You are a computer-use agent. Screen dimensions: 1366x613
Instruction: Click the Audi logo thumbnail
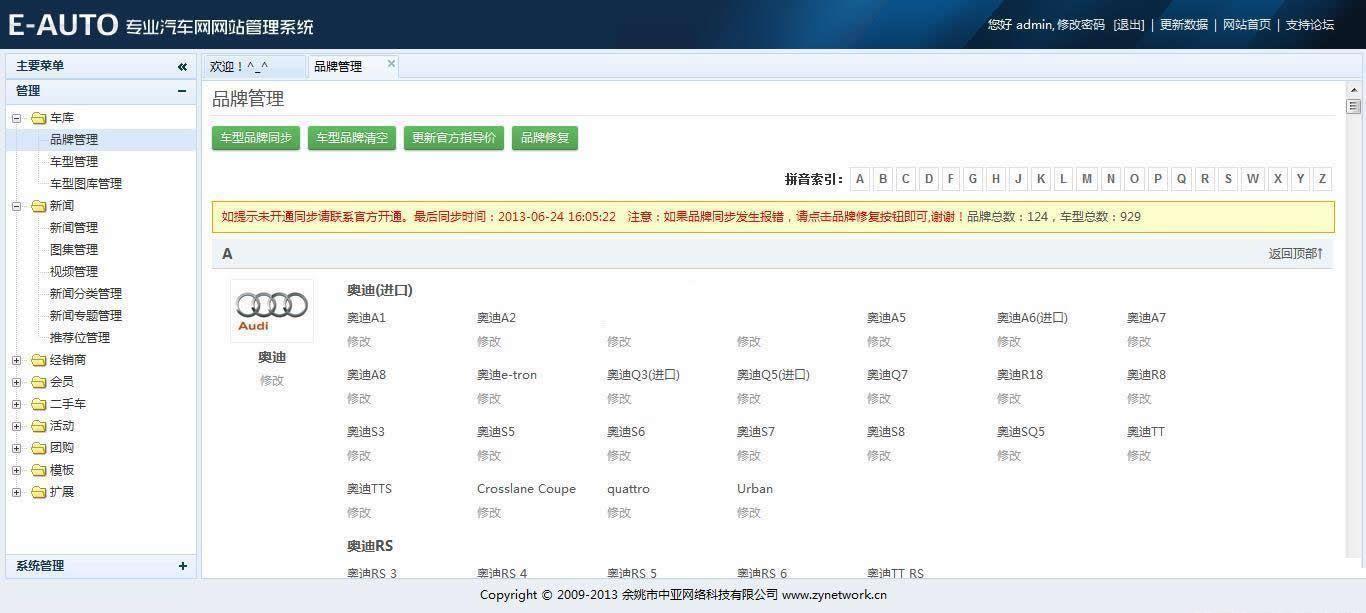point(272,310)
